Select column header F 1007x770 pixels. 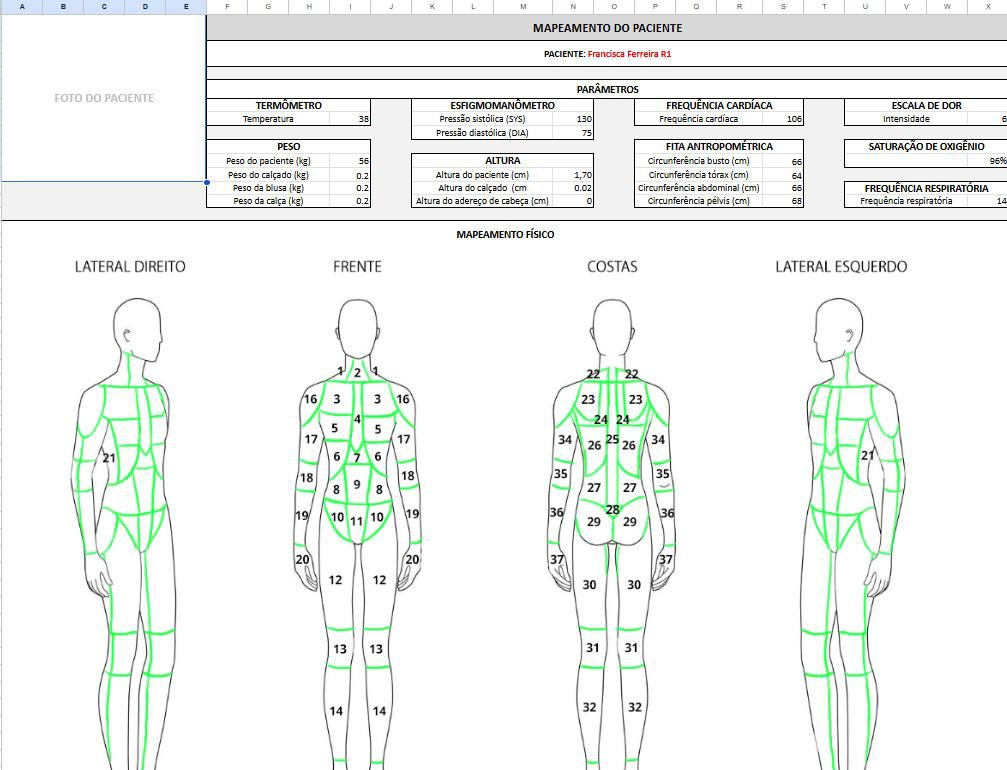pyautogui.click(x=227, y=6)
